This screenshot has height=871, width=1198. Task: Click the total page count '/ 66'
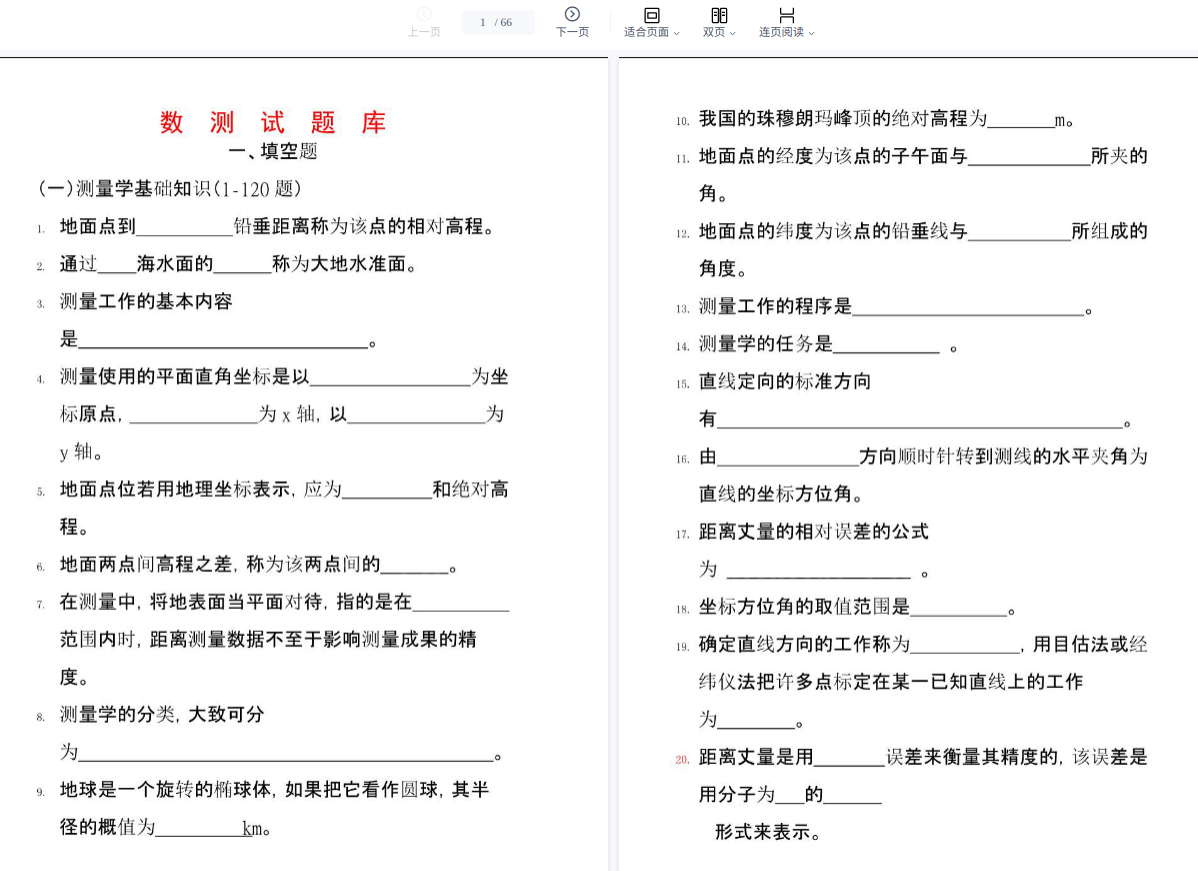click(504, 22)
